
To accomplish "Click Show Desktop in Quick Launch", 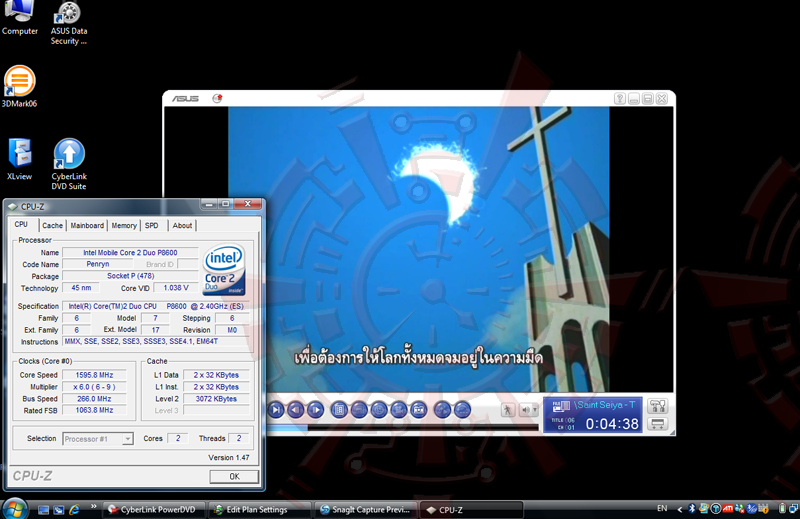I will coord(43,509).
